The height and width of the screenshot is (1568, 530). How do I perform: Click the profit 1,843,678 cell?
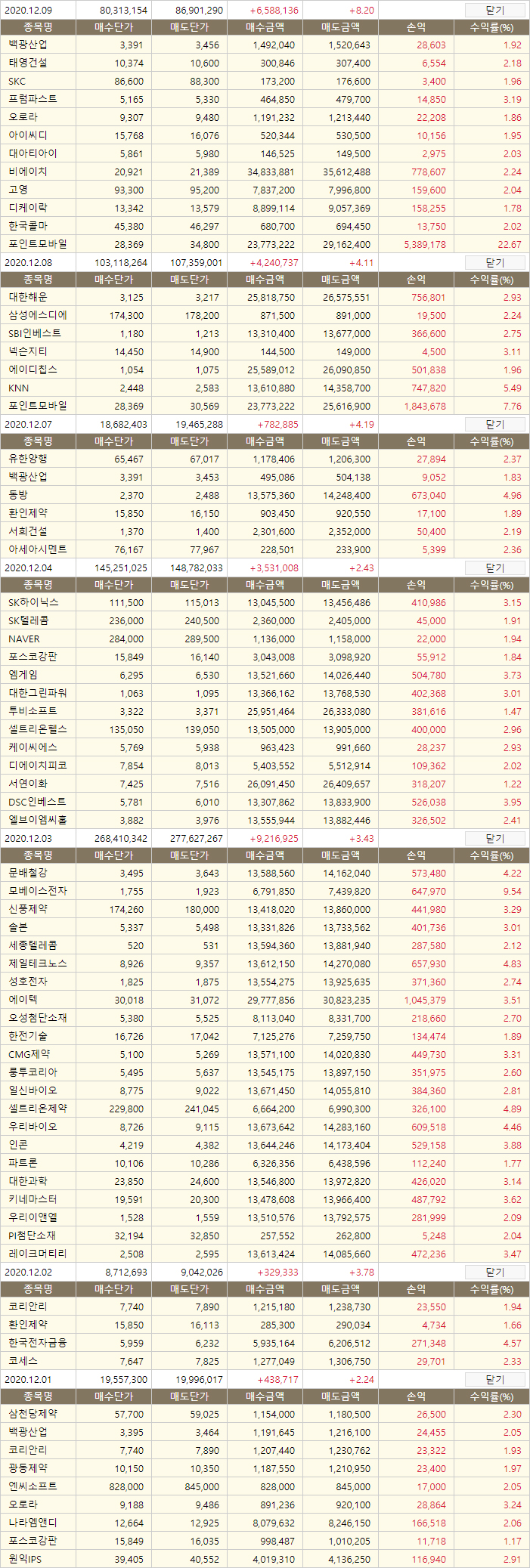coord(425,407)
